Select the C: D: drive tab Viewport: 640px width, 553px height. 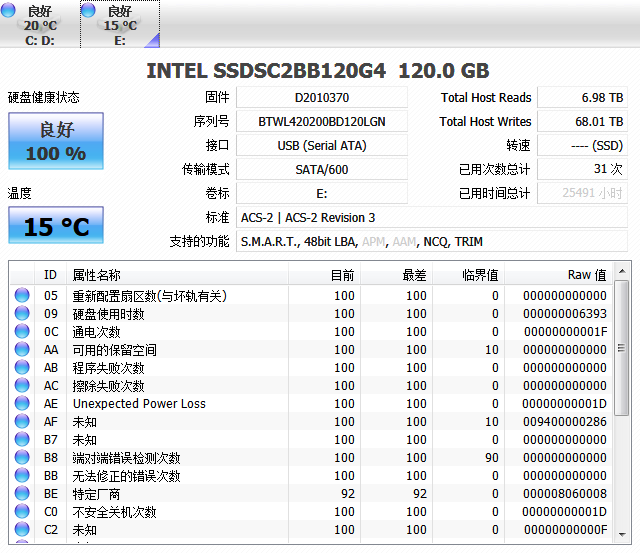click(x=40, y=24)
